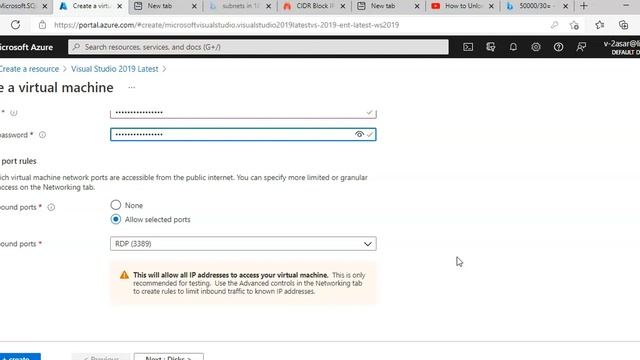Expand the RDP (3389) inbound ports dropdown
The height and width of the screenshot is (360, 640).
[x=243, y=244]
